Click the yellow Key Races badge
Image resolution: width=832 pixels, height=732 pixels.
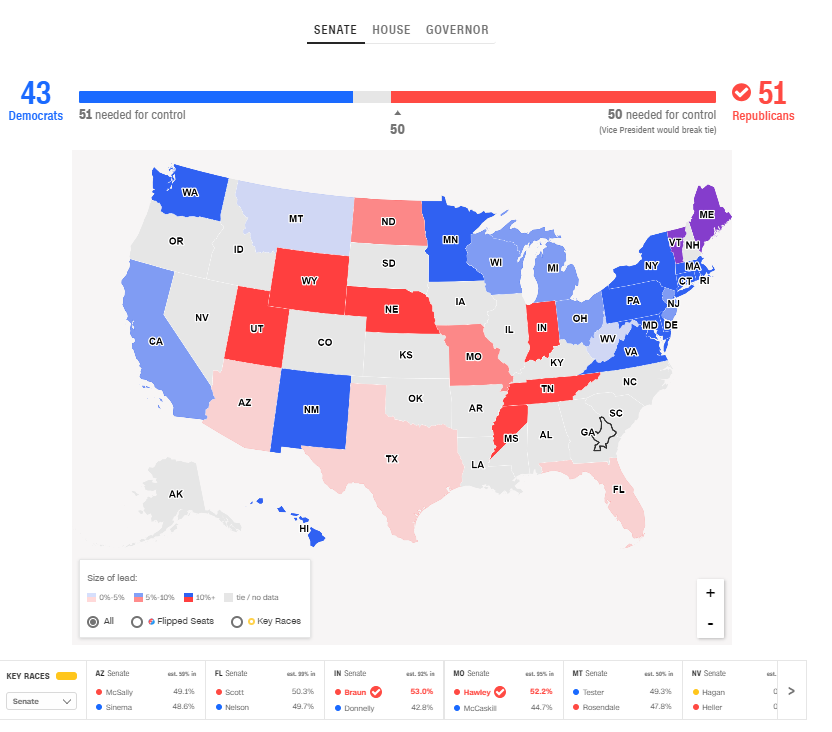pos(67,675)
